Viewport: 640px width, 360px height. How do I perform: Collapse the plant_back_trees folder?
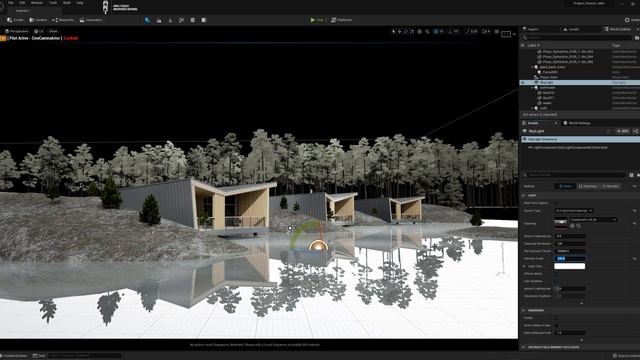[532, 67]
